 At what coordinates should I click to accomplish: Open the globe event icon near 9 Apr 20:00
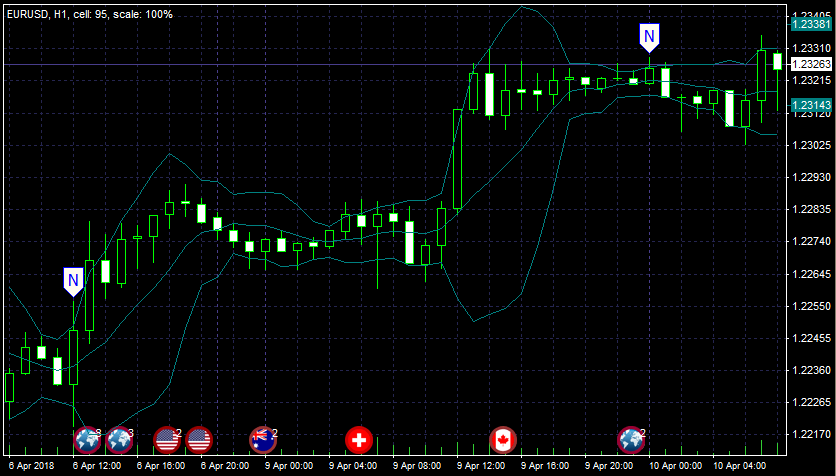pos(631,440)
